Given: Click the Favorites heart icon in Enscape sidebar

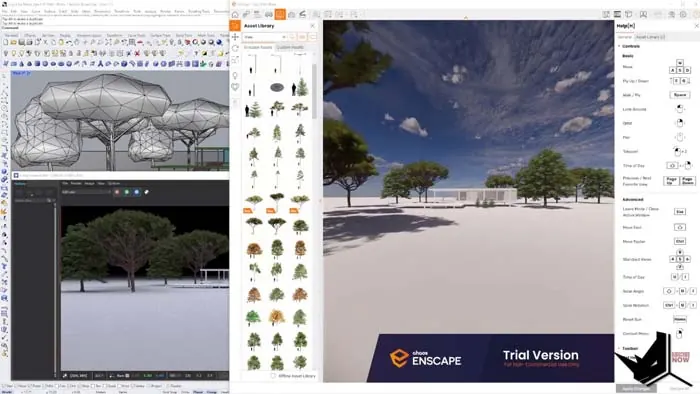Looking at the screenshot, I should pos(235,87).
